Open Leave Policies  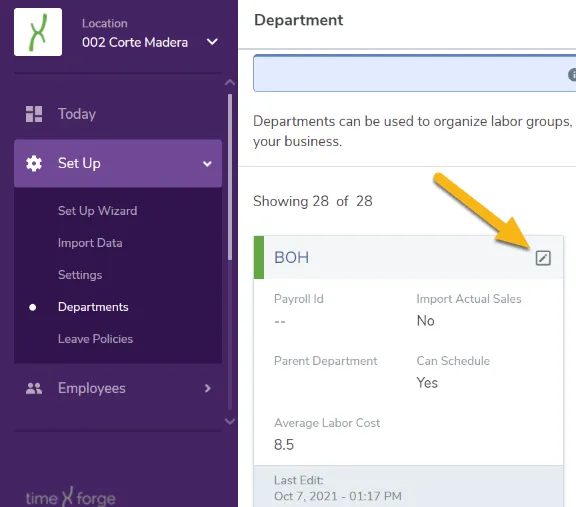coord(96,339)
